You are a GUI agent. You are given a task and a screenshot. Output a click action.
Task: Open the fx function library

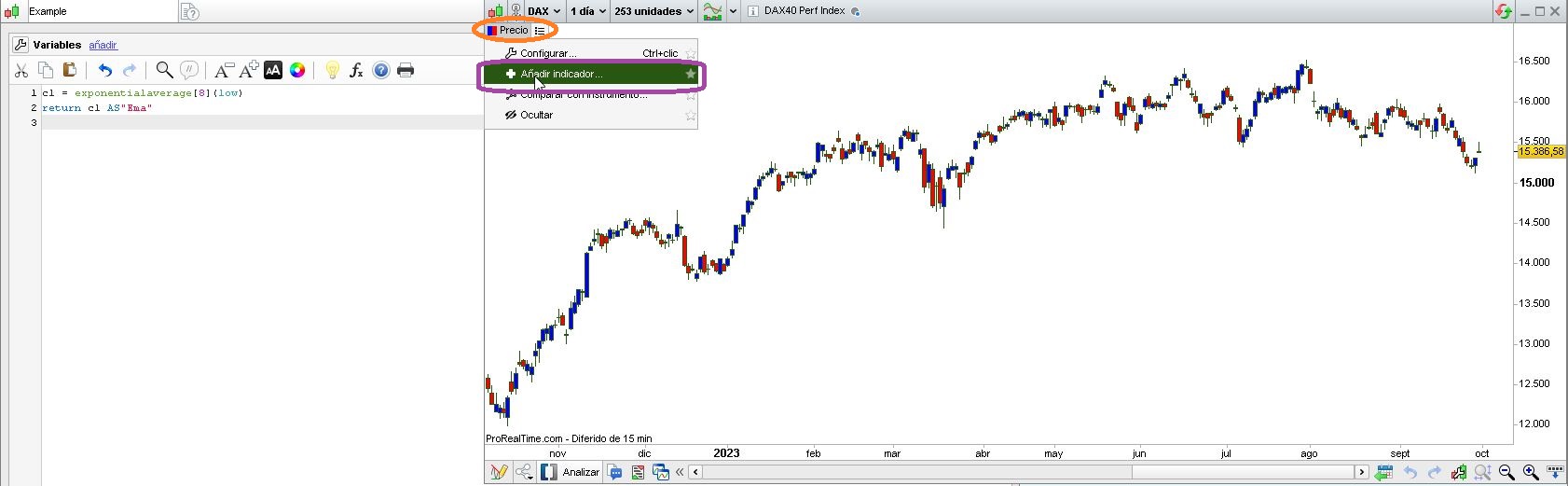coord(356,70)
